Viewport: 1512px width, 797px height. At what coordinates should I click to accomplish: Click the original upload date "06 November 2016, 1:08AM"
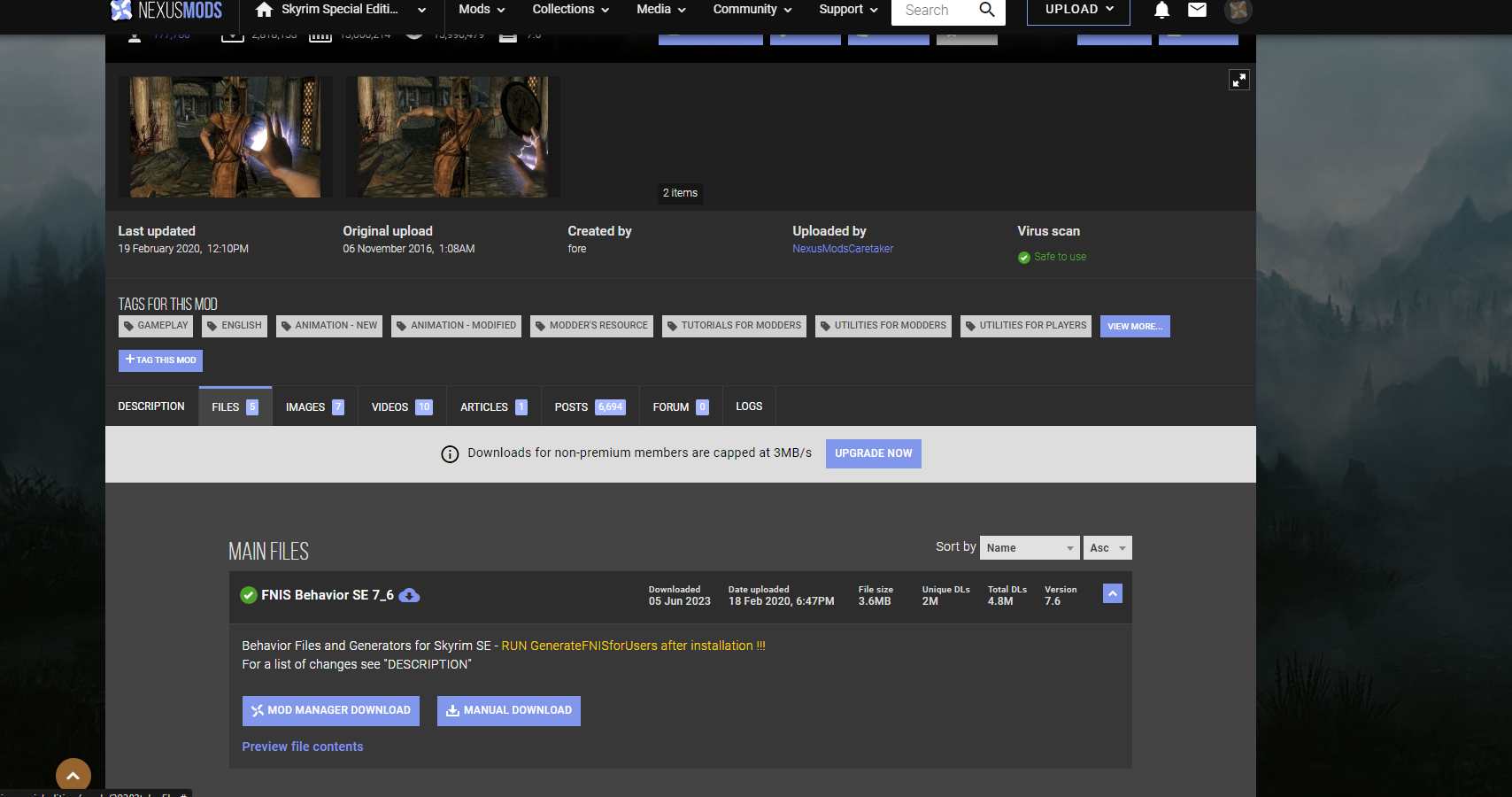409,249
